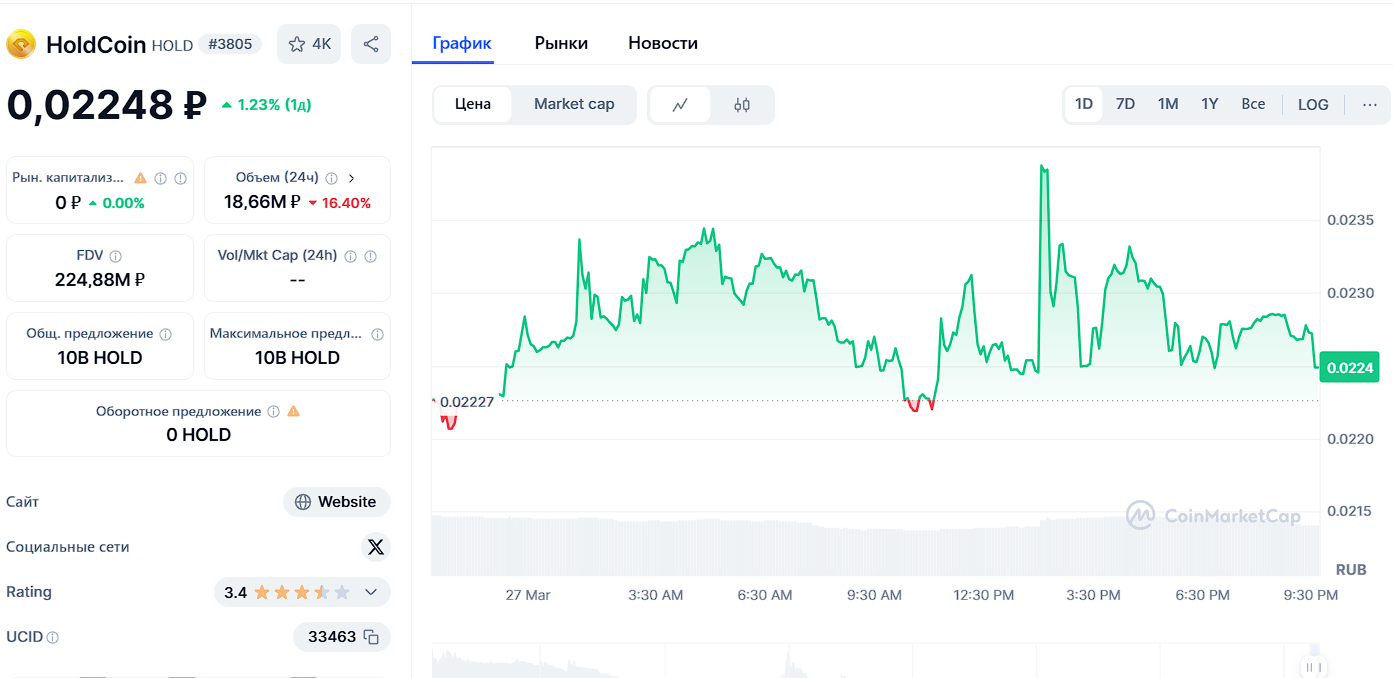This screenshot has width=1393, height=678.
Task: Click the info icon beside Максимальное предл.
Action: (377, 334)
